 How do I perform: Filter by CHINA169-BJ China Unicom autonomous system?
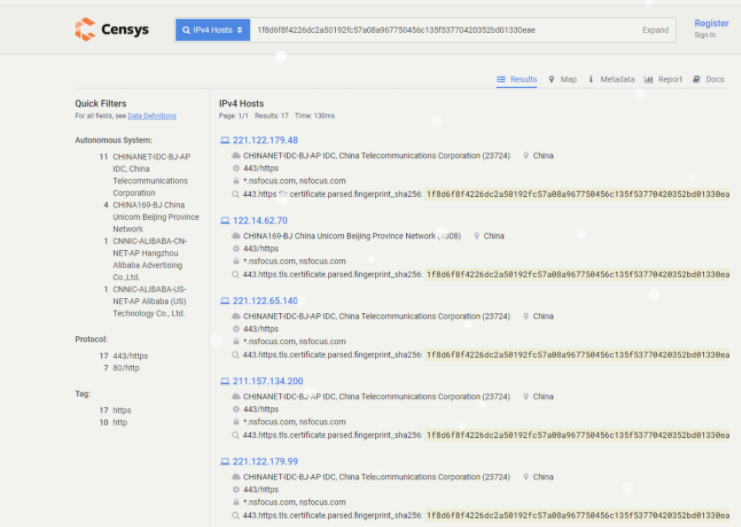[155, 217]
